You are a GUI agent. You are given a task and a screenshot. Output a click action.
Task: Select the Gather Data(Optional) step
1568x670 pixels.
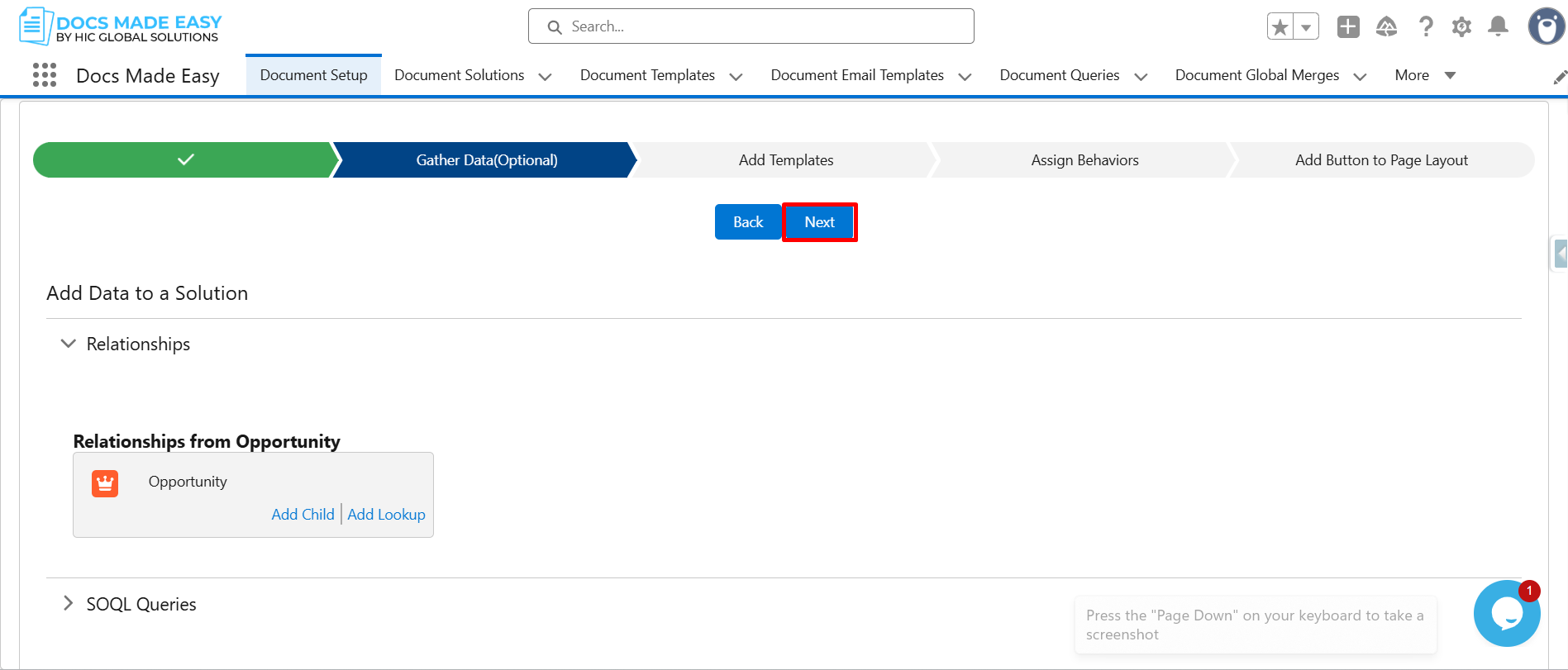click(x=486, y=159)
